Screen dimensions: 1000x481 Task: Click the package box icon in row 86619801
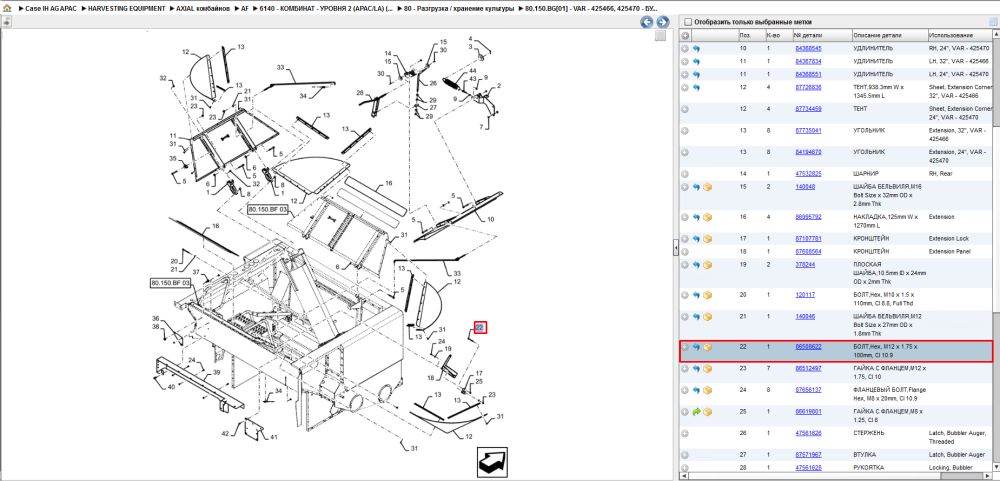[x=707, y=412]
